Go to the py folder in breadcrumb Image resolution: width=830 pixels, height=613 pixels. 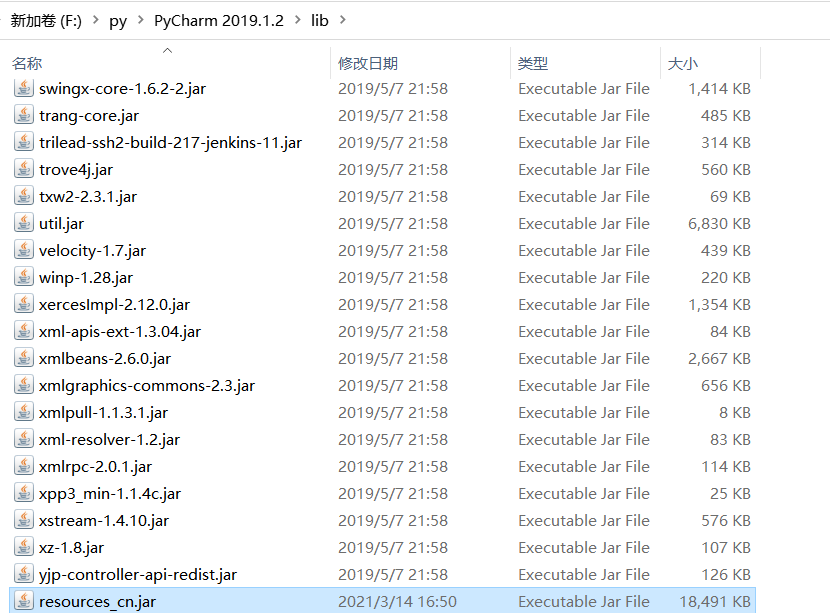click(118, 21)
